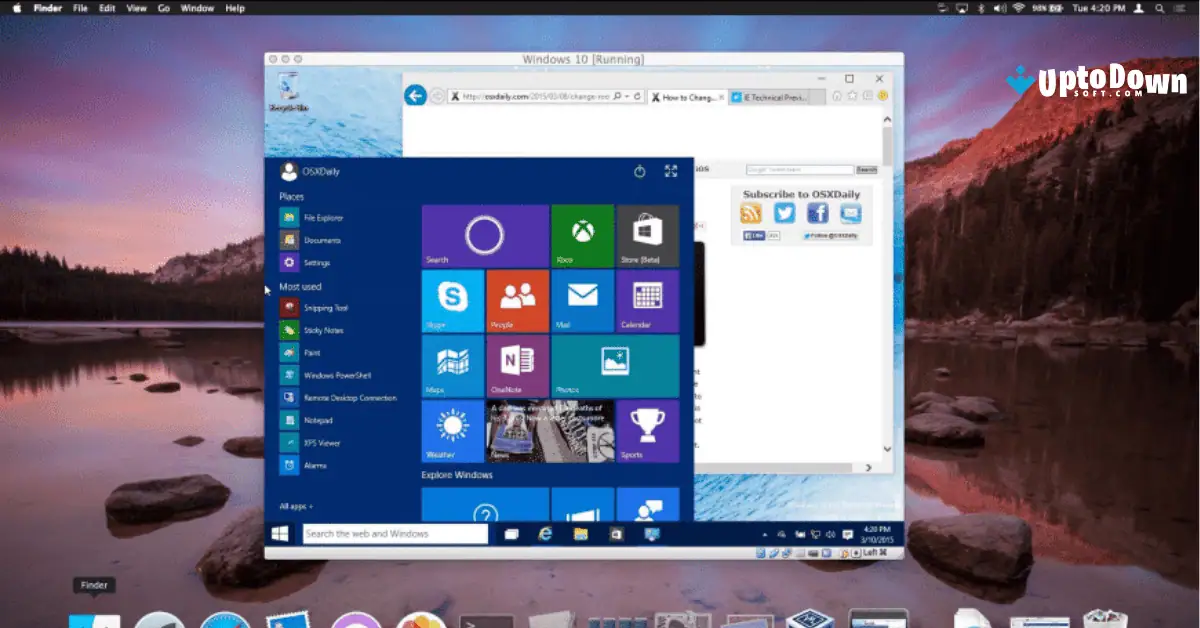Toggle the Start menu full-screen expand control
Screen dimensions: 1200x628
click(671, 171)
